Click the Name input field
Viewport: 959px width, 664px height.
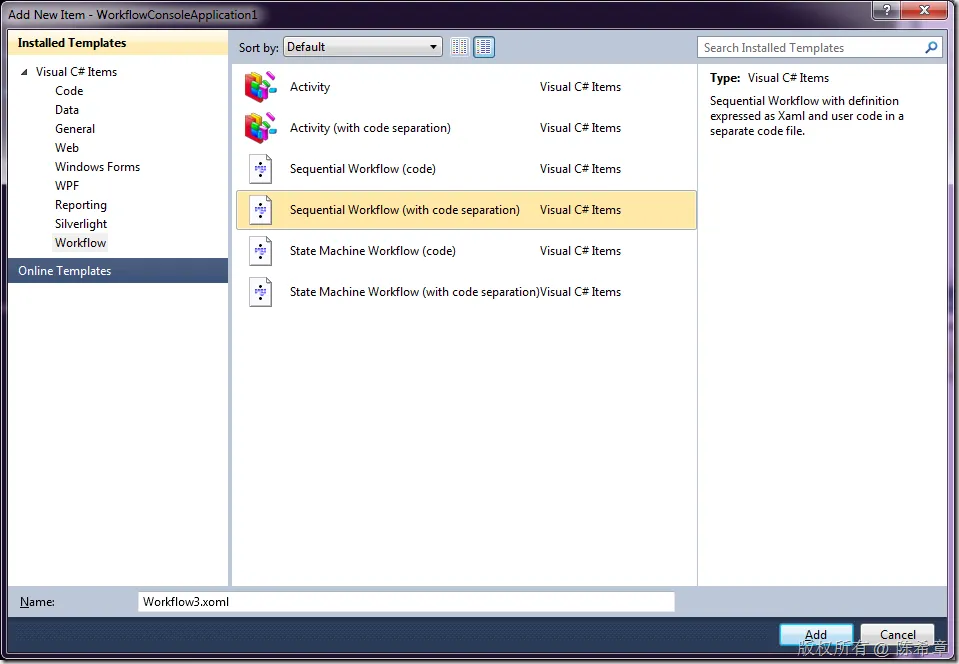[406, 602]
